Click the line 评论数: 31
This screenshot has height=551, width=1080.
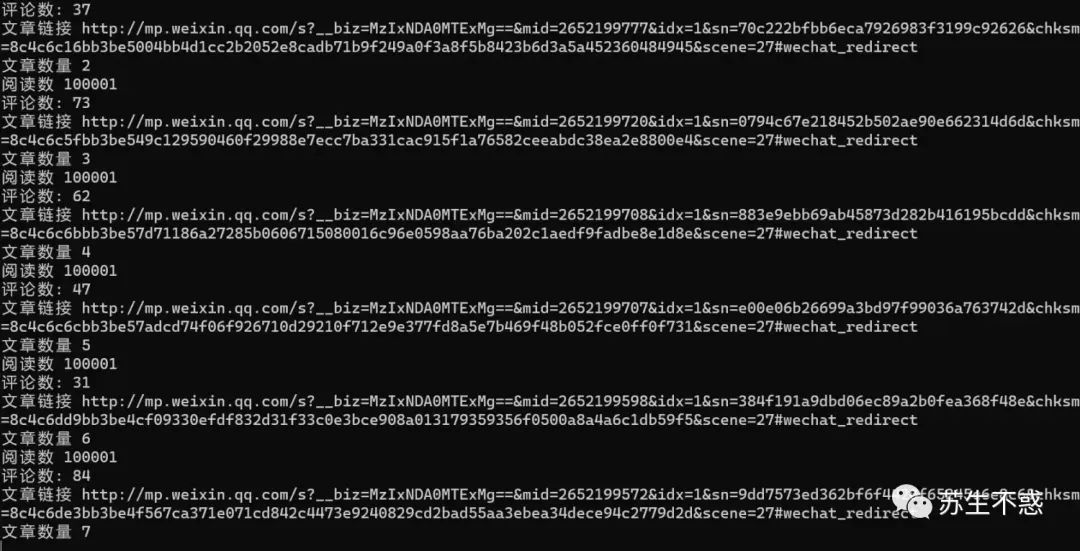(x=46, y=382)
